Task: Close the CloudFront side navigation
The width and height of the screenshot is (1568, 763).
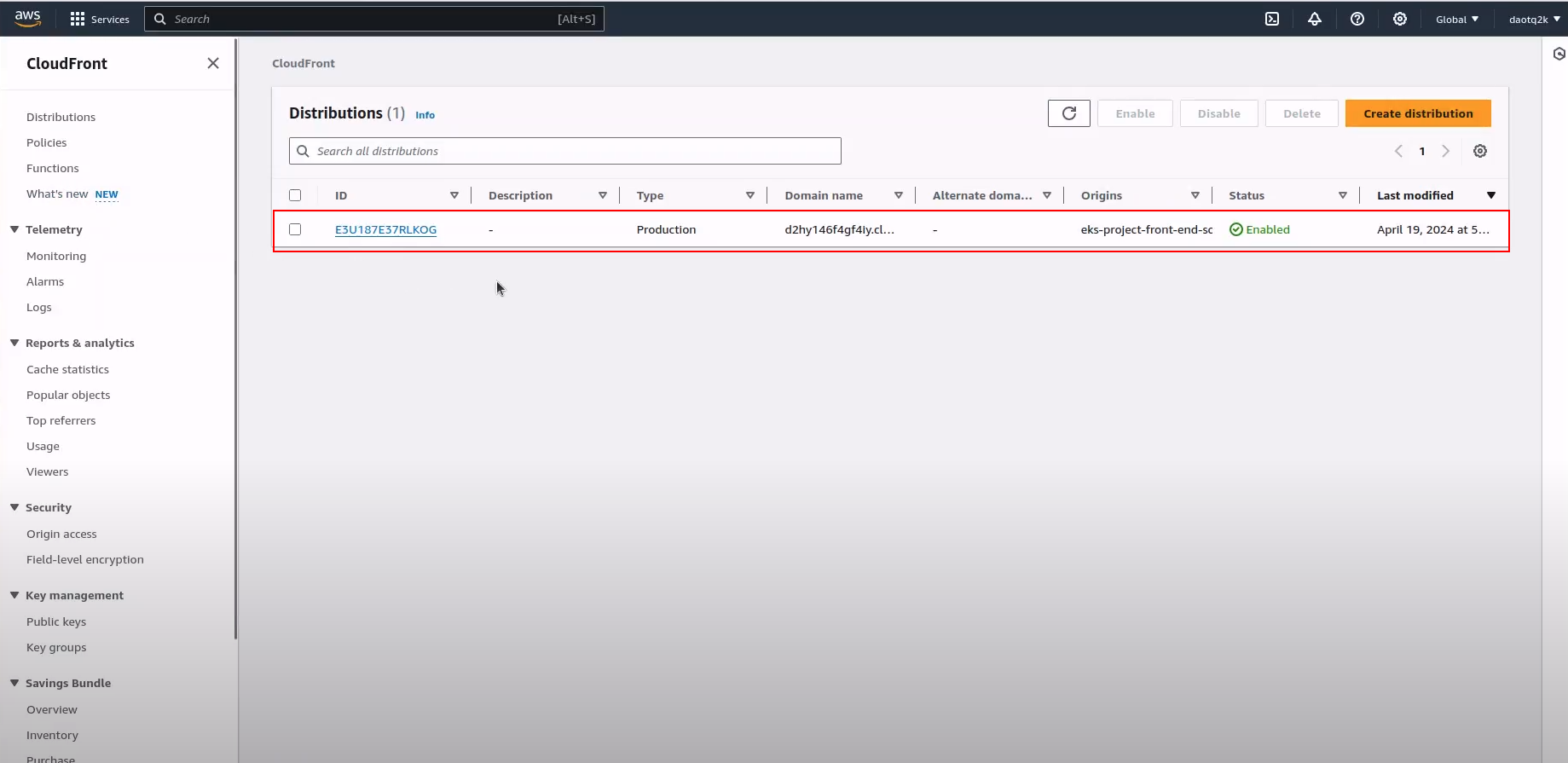Action: click(x=213, y=63)
